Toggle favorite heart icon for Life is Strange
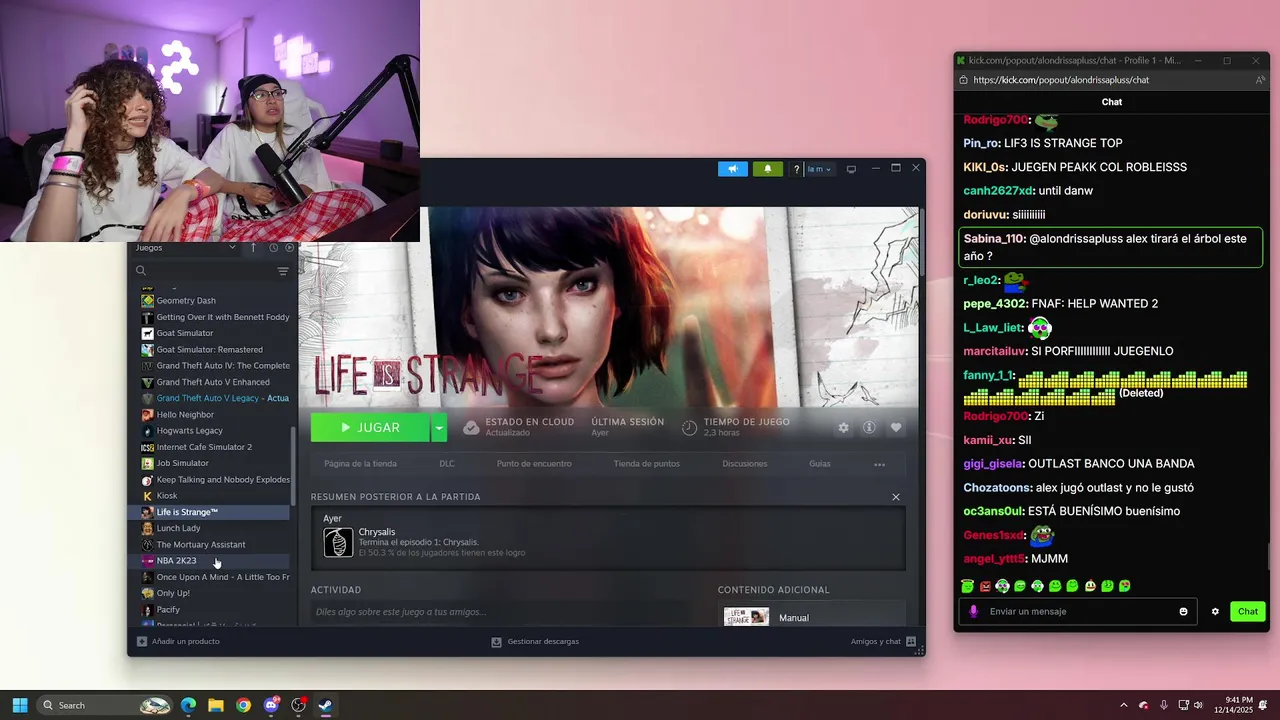Image resolution: width=1280 pixels, height=720 pixels. (896, 428)
